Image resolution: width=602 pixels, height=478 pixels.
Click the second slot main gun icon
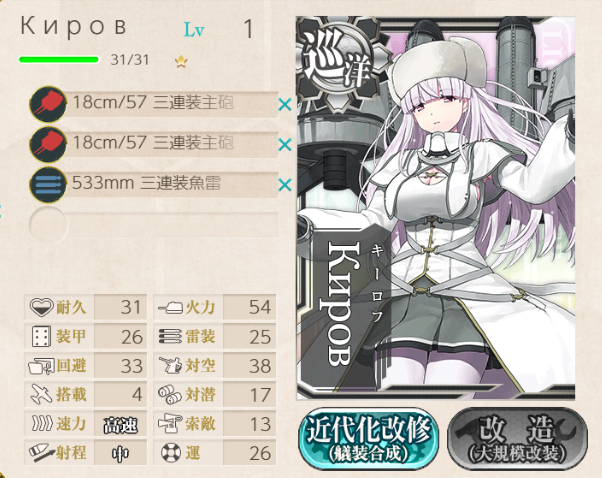pyautogui.click(x=48, y=144)
